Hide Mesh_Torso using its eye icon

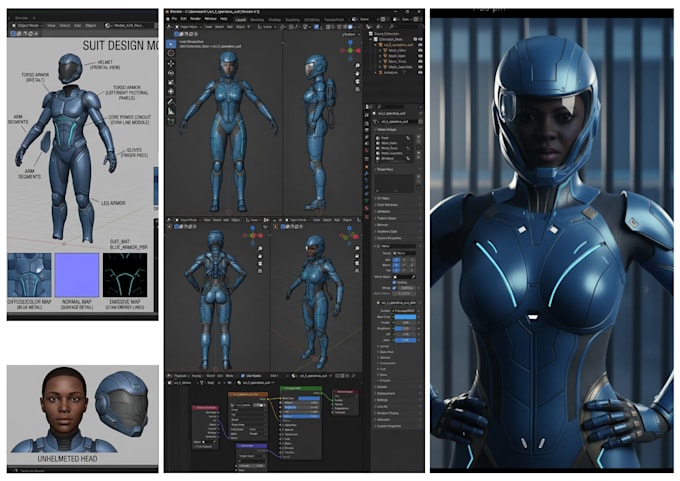coord(420,62)
